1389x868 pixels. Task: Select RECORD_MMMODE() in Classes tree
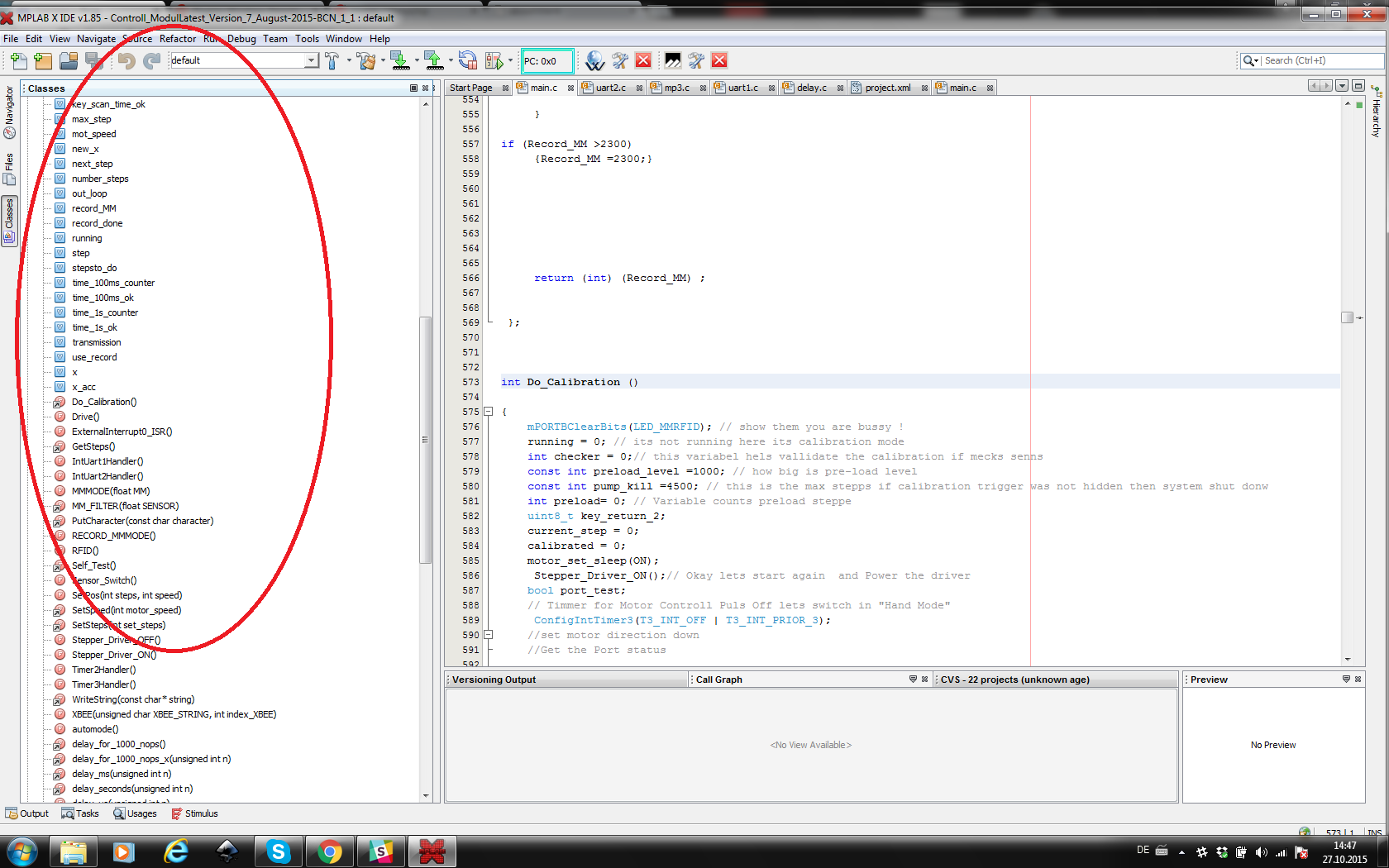click(x=113, y=536)
